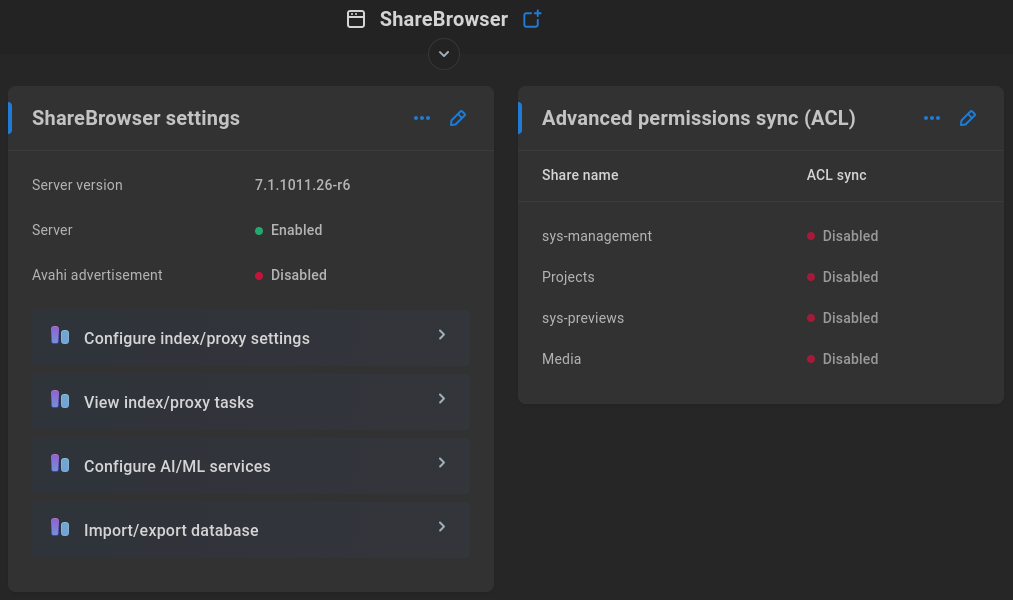Viewport: 1013px width, 600px height.
Task: Click the server version value 7.1.1011.26-r6
Action: pos(302,185)
